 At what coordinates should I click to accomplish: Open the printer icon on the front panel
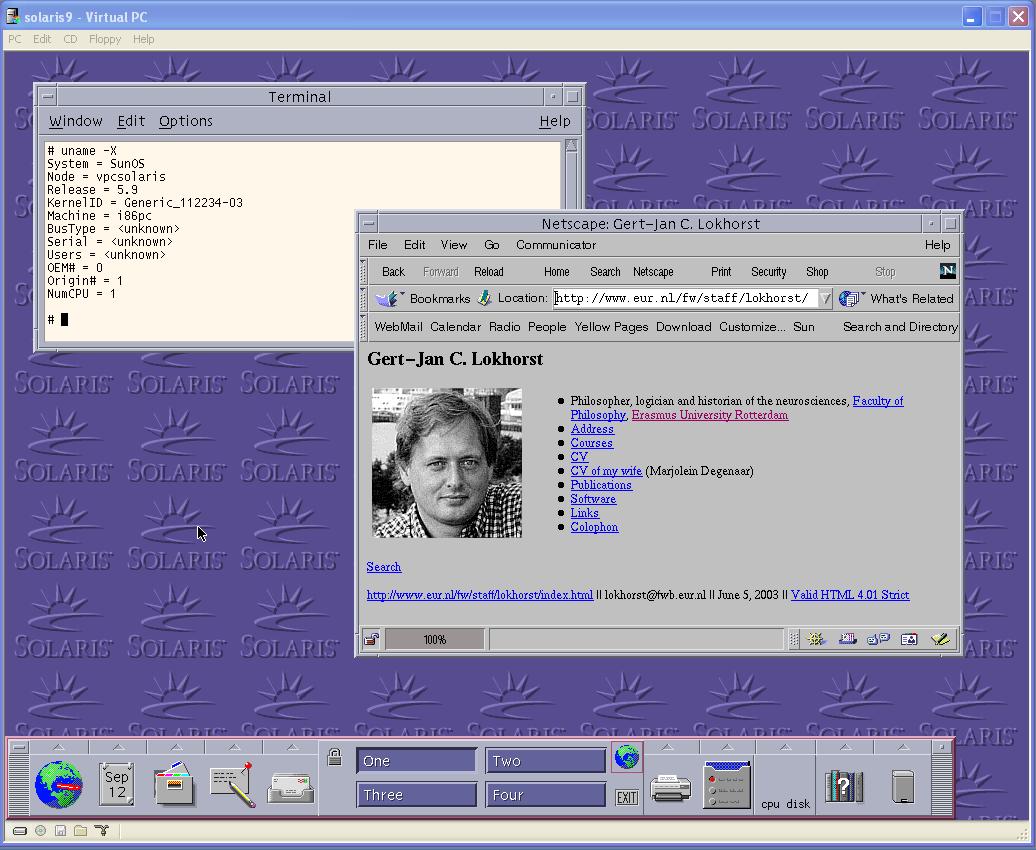[670, 788]
